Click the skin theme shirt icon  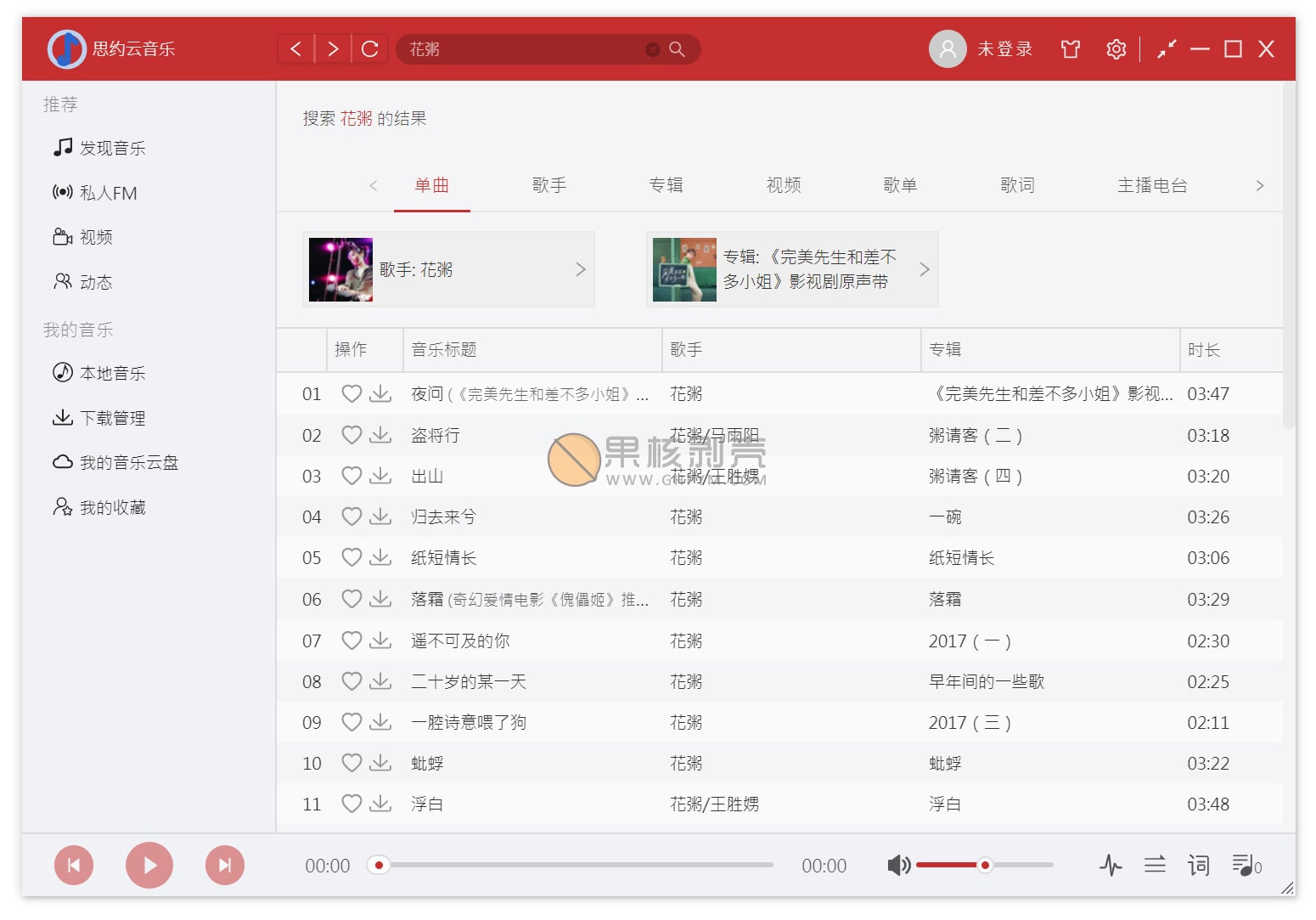coord(1070,49)
